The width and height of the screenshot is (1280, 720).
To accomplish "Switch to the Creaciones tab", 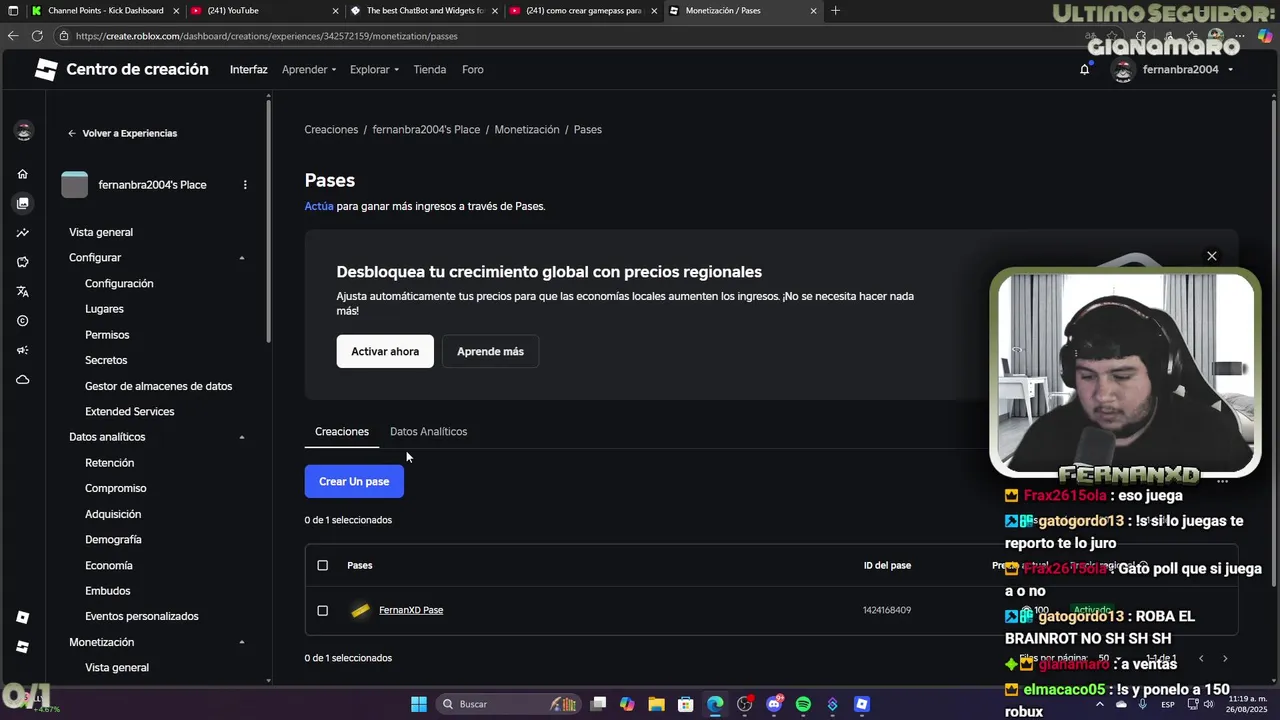I will pos(342,432).
